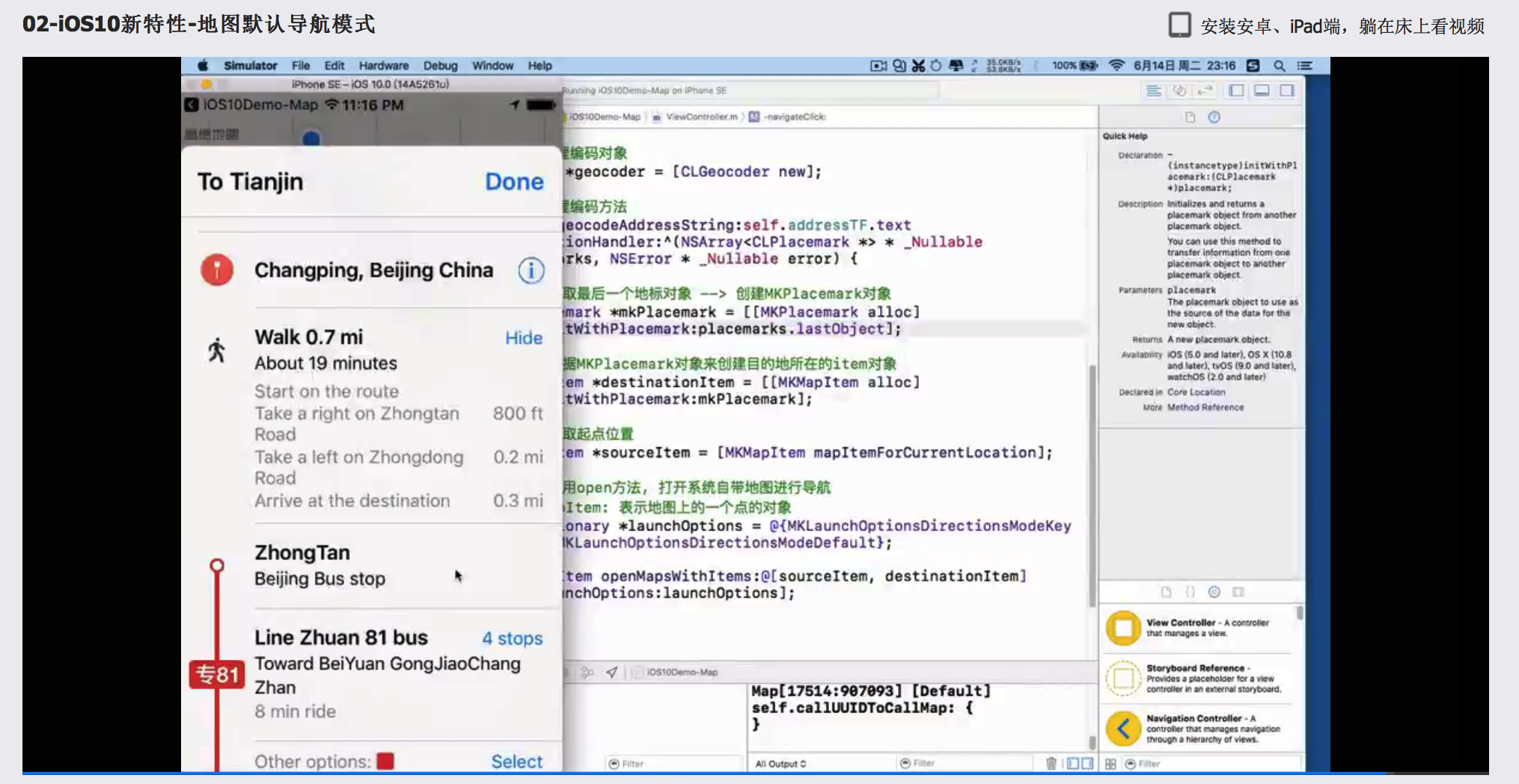Open the File menu

(x=301, y=66)
